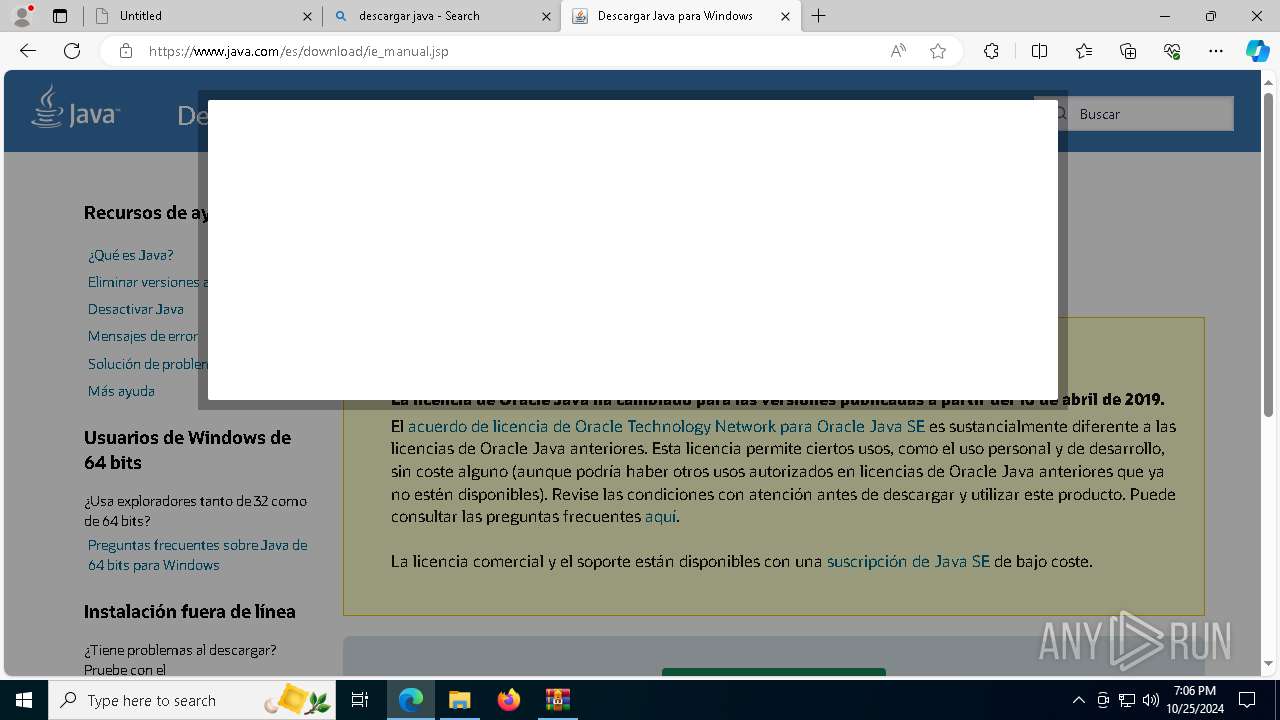
Task: Open the Extensions icon
Action: (x=991, y=51)
